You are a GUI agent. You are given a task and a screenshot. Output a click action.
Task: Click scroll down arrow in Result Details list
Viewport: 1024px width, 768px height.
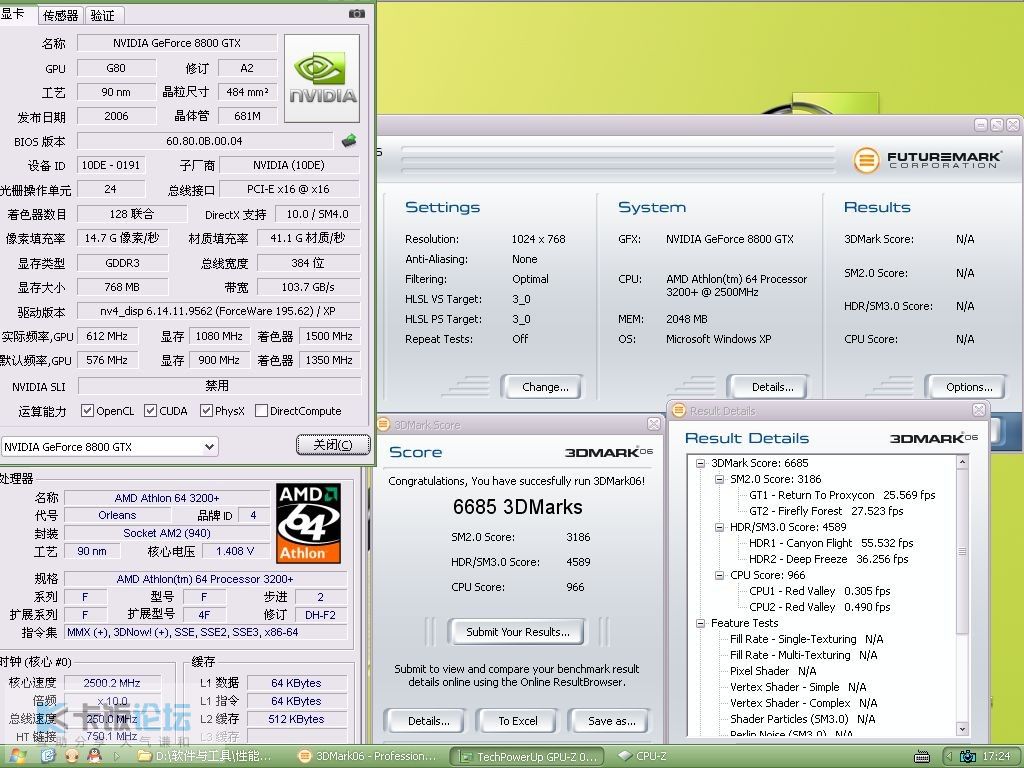coord(962,728)
